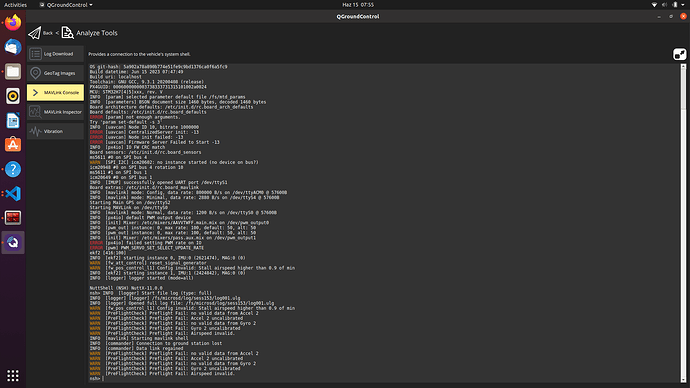Click the pop-out window icon at top right
This screenshot has height=388, width=690.
(679, 54)
